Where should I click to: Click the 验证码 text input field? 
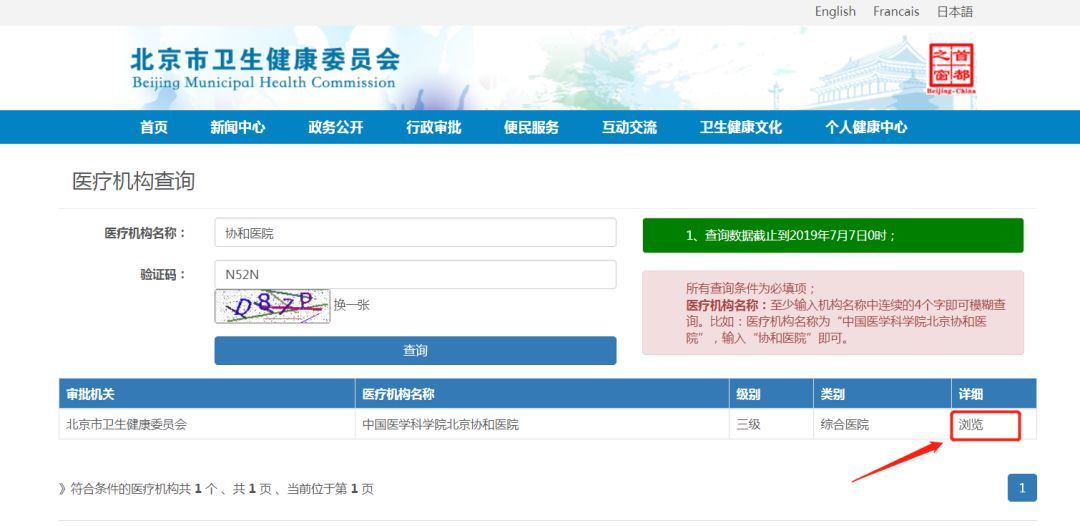coord(415,275)
